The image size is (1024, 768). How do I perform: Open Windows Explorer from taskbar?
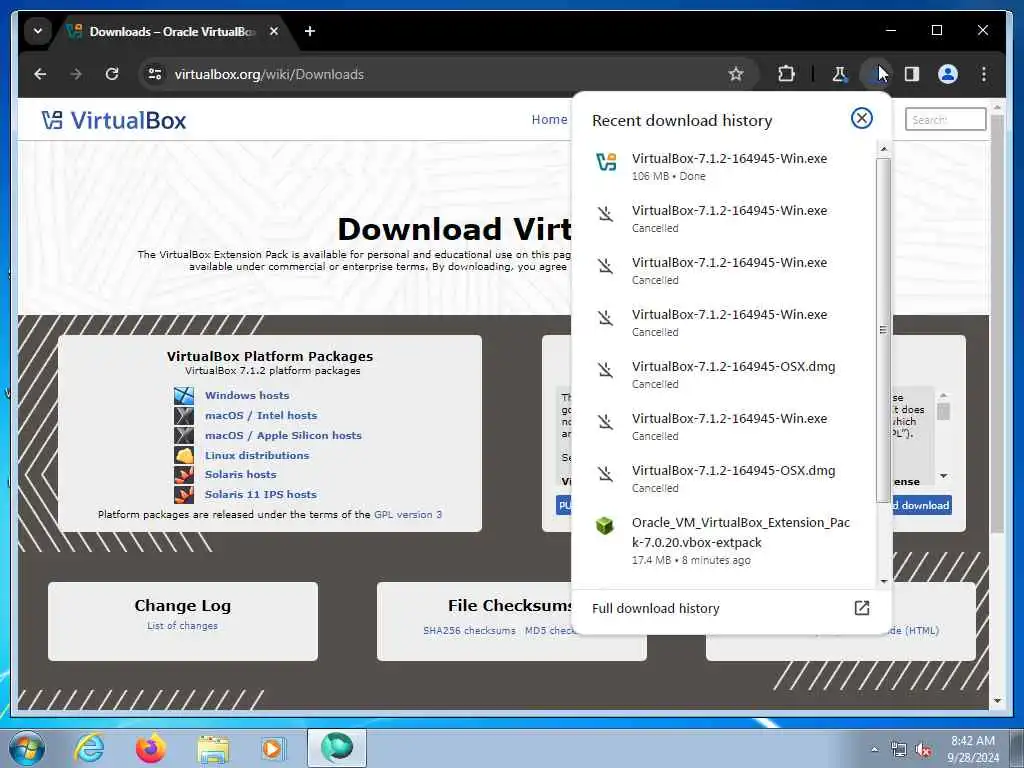point(213,748)
